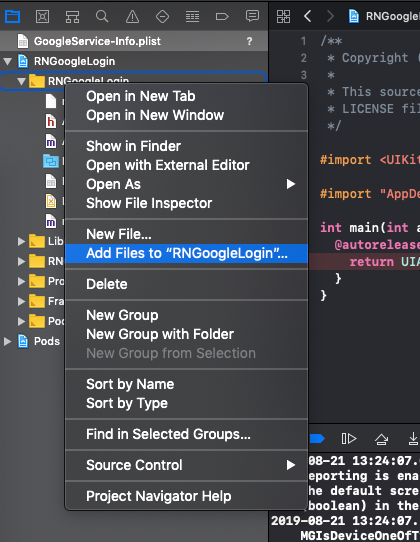The width and height of the screenshot is (420, 542).
Task: Choose Add Files to "RNGoogleLogin"...
Action: [x=187, y=253]
